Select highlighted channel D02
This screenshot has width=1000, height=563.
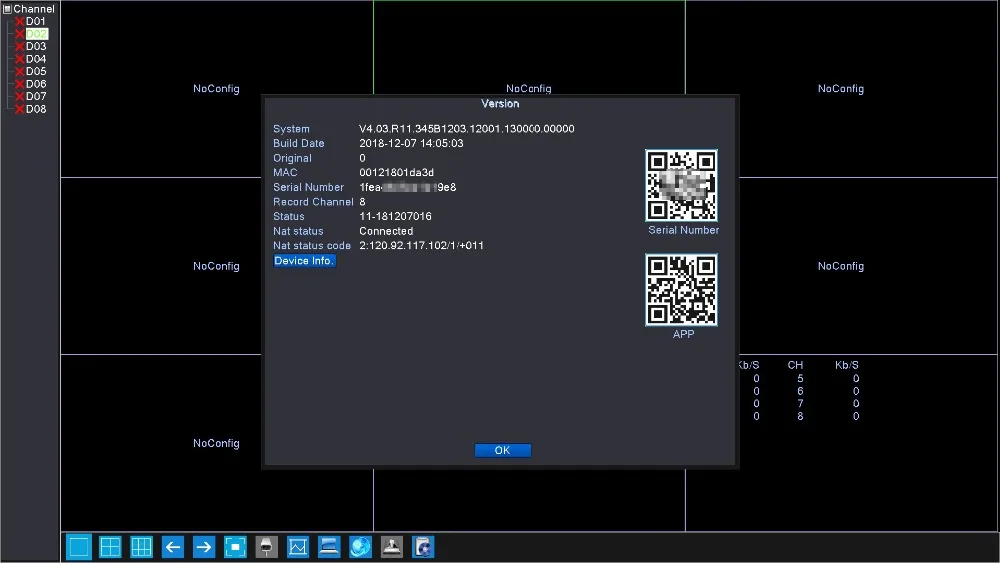(x=36, y=34)
